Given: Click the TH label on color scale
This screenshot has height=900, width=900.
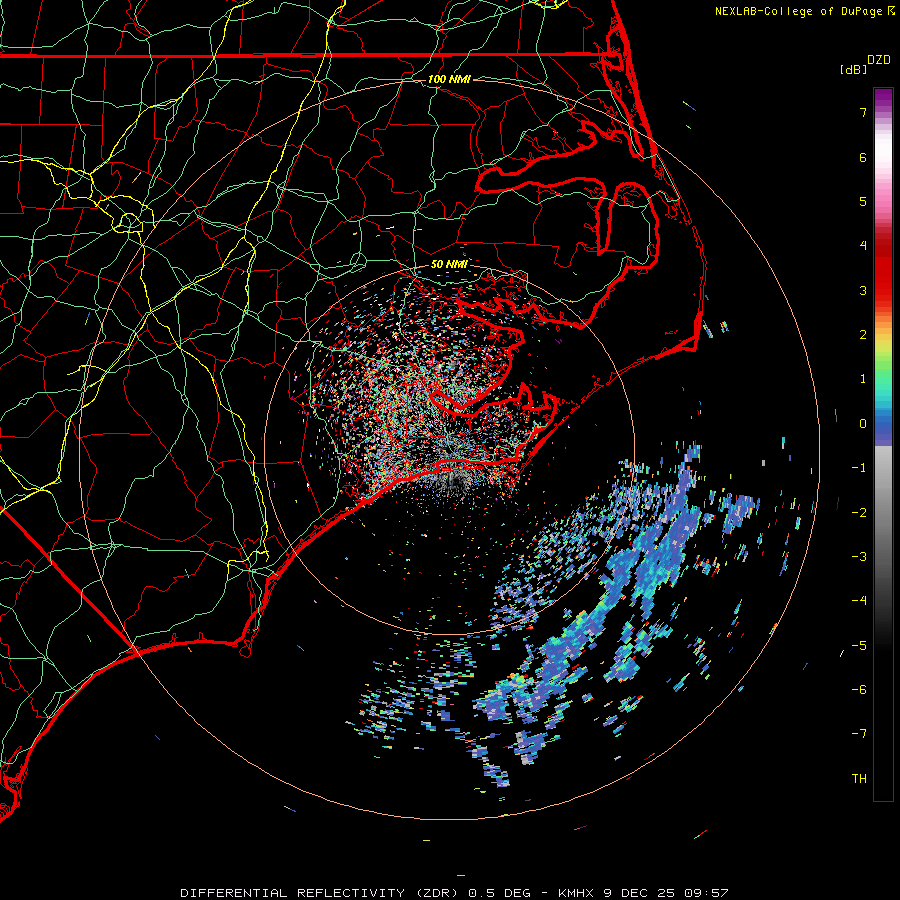Looking at the screenshot, I should click(859, 779).
